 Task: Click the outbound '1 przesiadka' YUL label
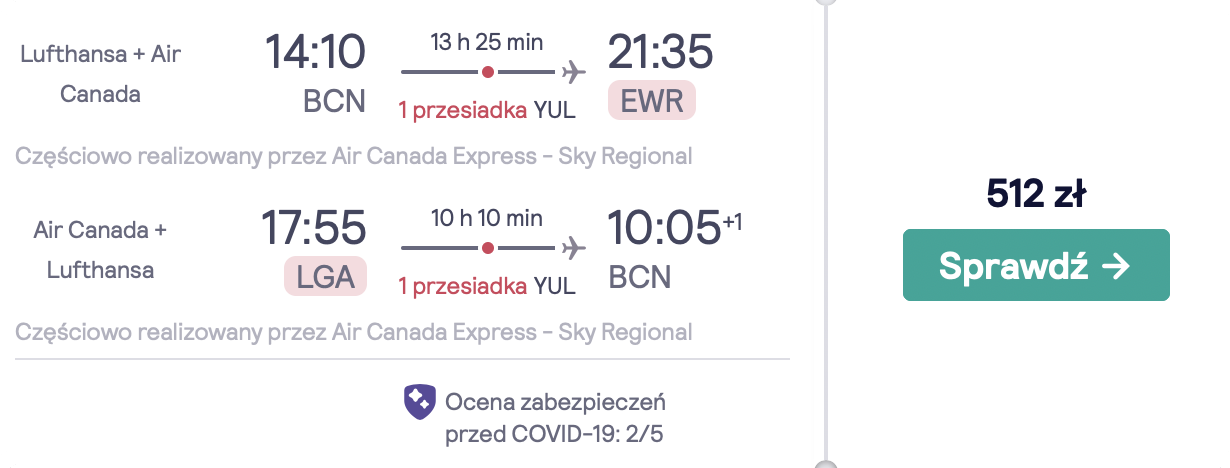(487, 110)
